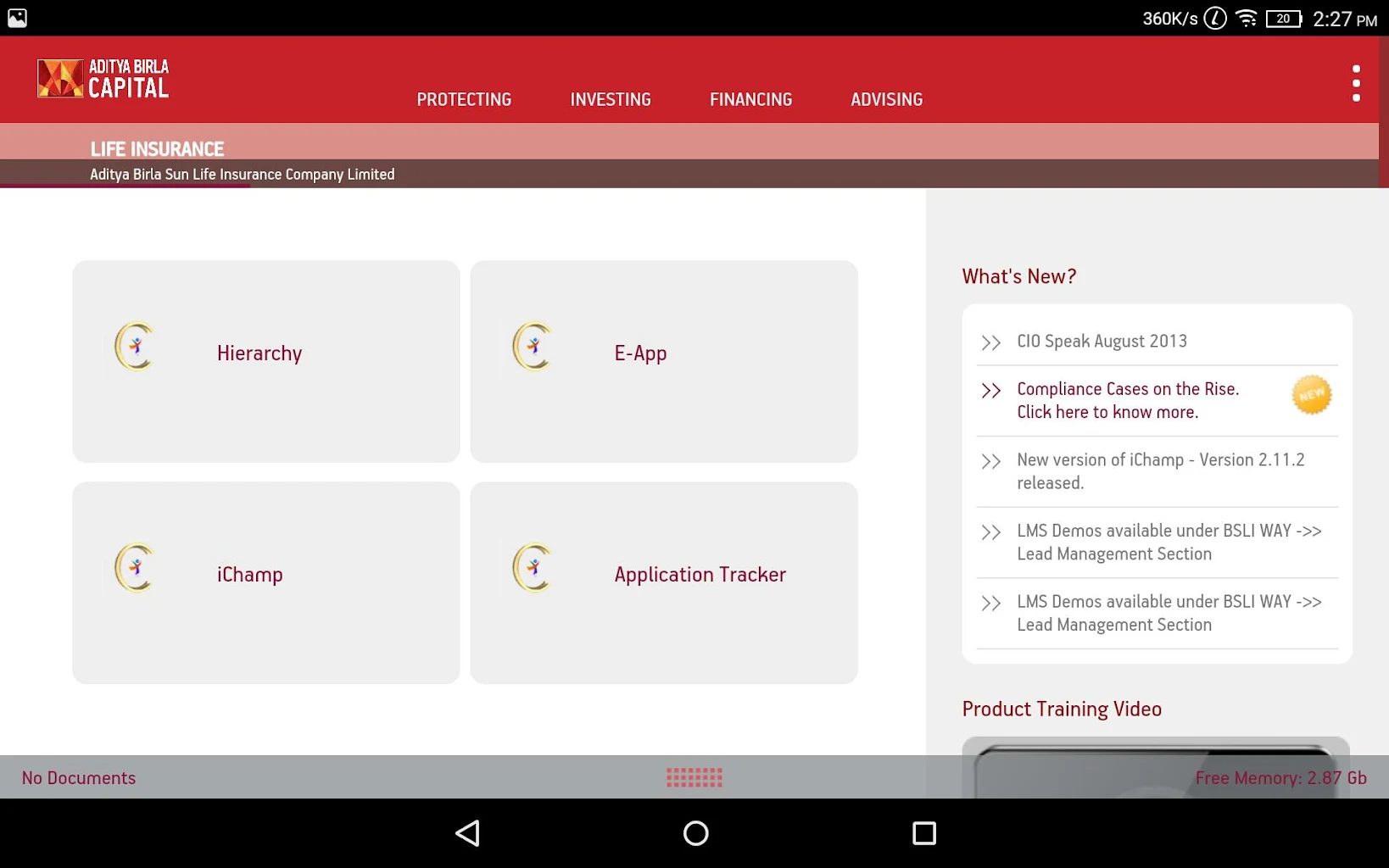The image size is (1389, 868).
Task: Launch the E-App tile
Action: click(664, 361)
